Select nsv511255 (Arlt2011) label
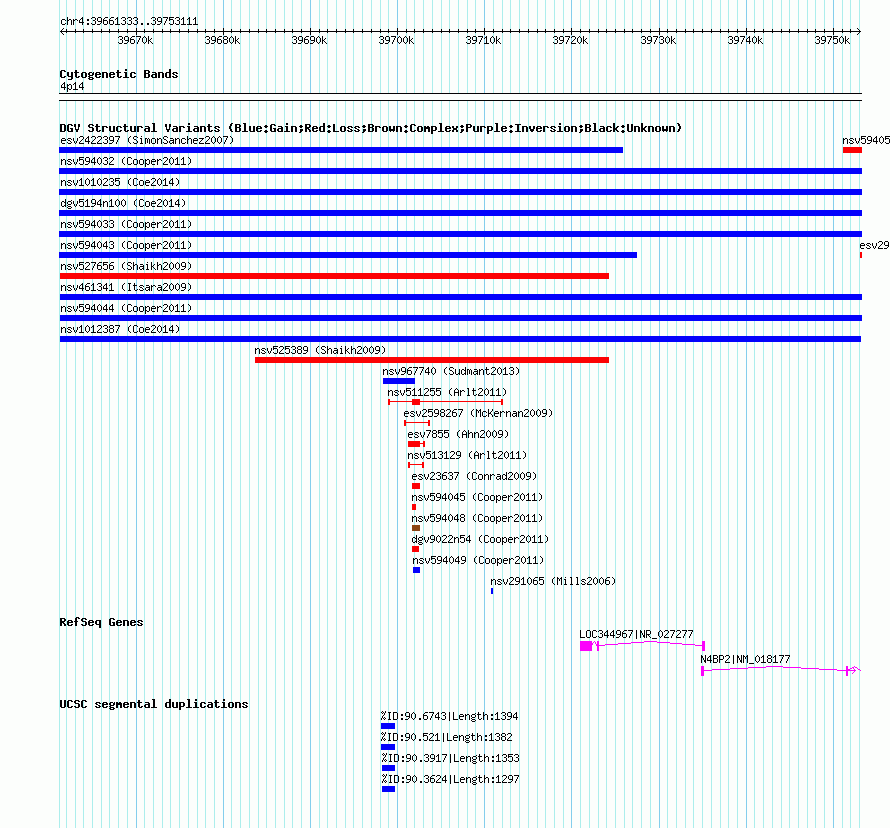This screenshot has width=890, height=828. click(447, 392)
